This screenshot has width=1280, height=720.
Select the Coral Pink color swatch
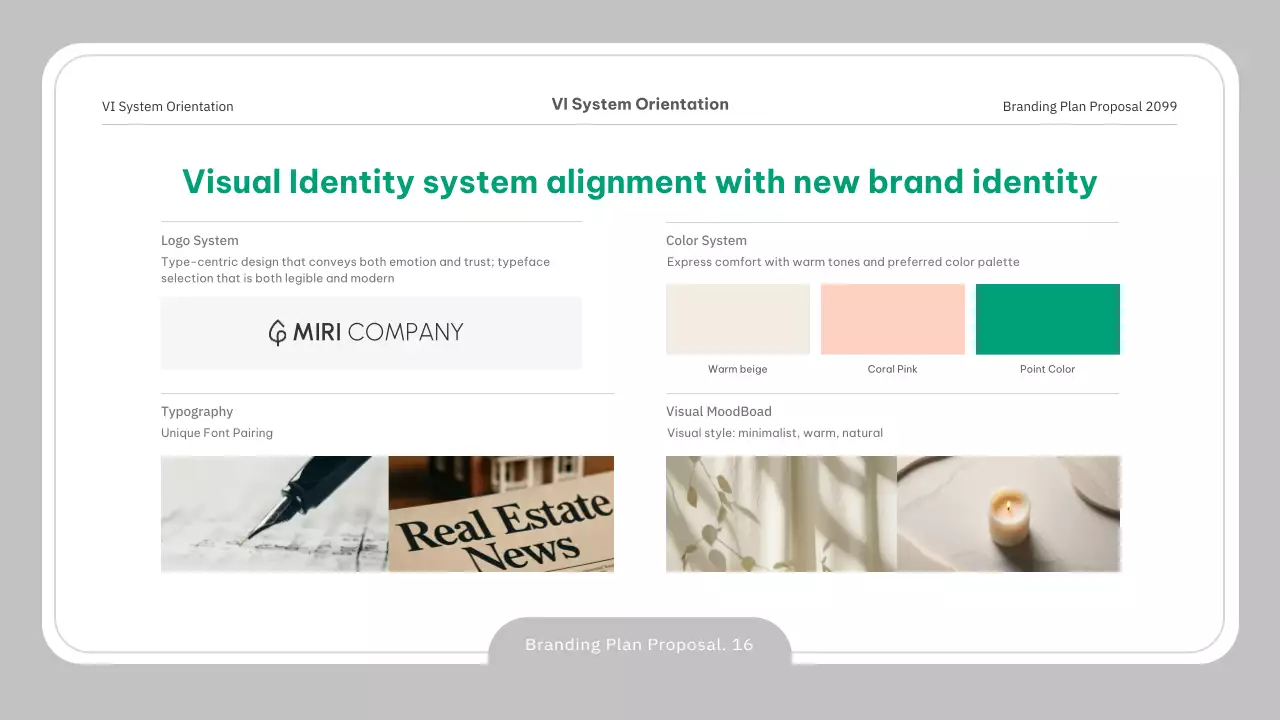892,319
